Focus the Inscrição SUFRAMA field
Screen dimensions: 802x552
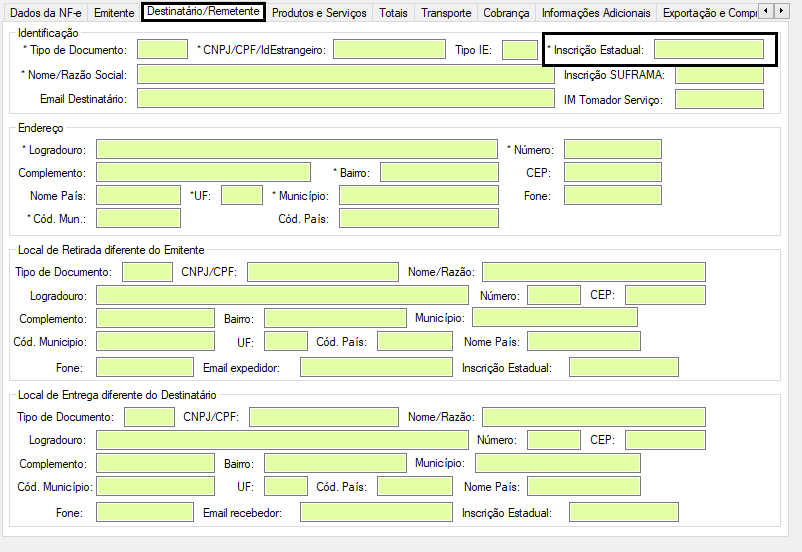pyautogui.click(x=719, y=74)
